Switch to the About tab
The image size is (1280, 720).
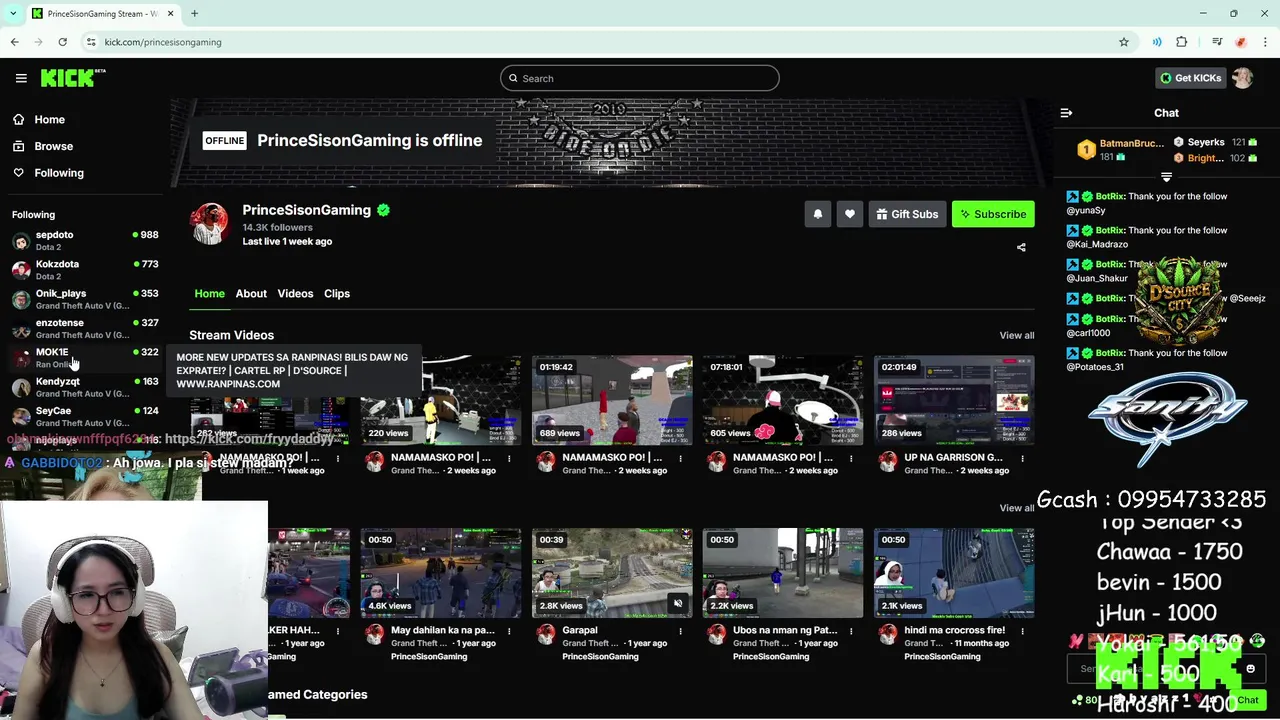pyautogui.click(x=251, y=293)
